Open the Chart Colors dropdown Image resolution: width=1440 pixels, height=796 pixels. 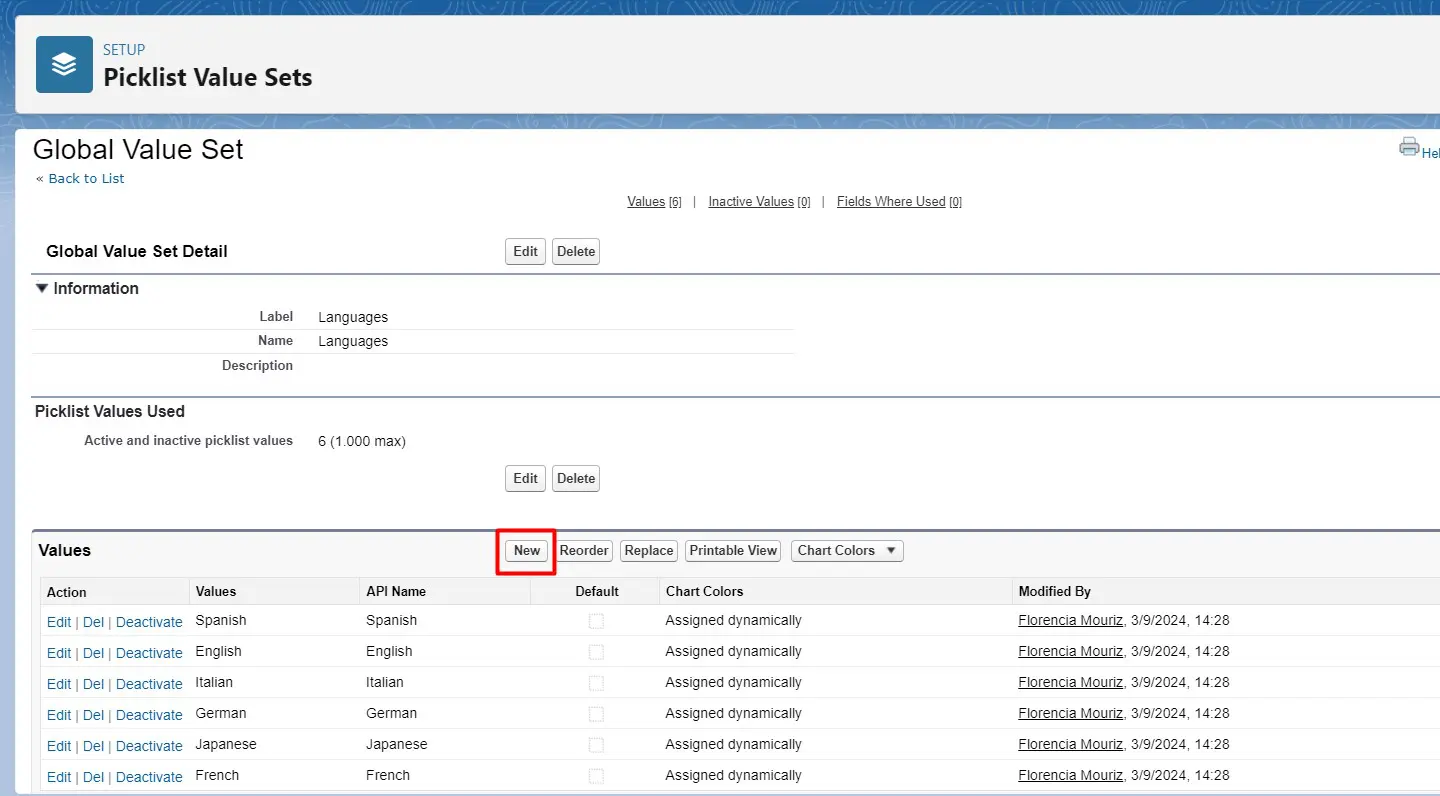tap(847, 551)
